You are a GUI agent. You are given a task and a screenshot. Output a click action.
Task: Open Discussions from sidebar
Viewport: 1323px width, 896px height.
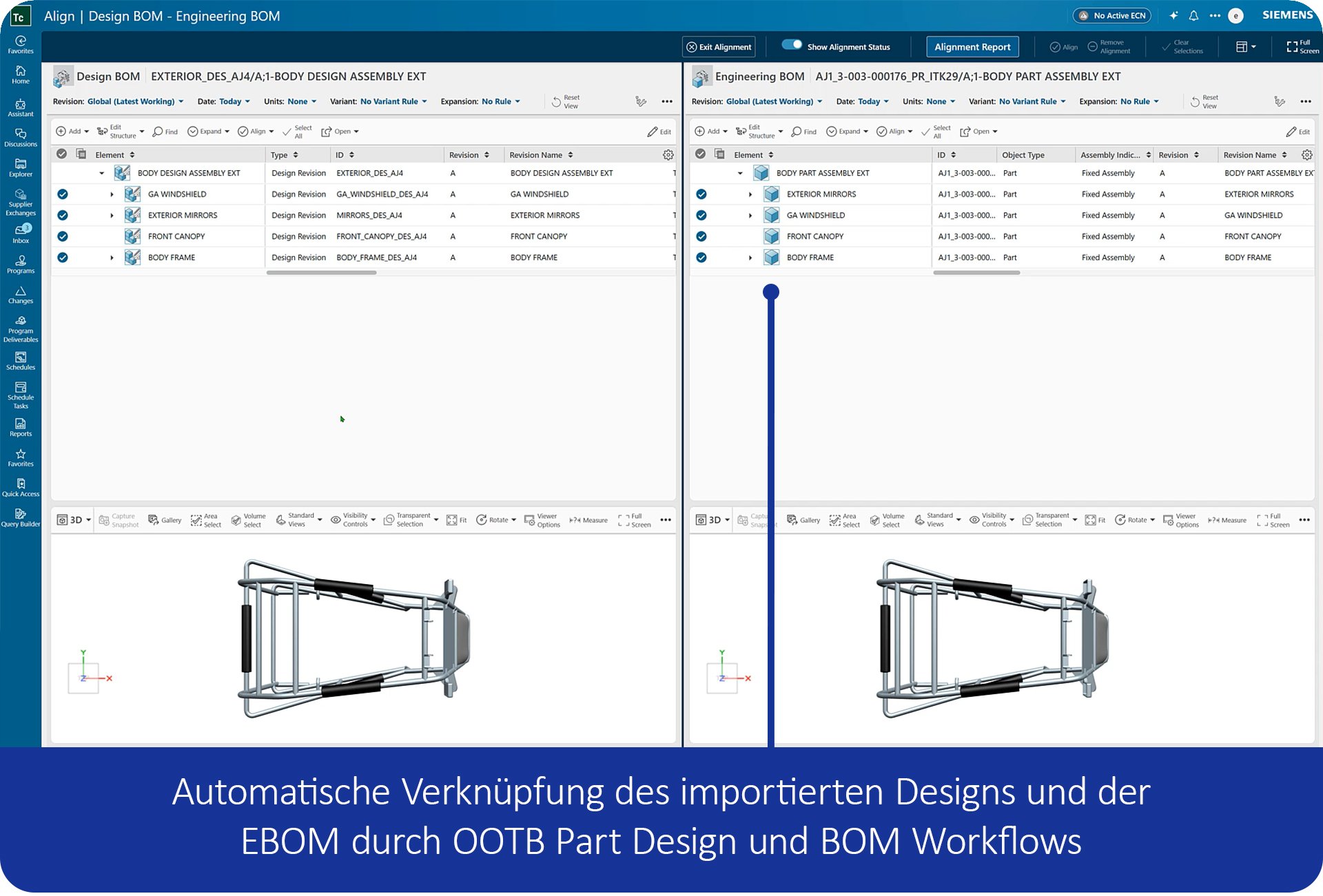pyautogui.click(x=21, y=138)
